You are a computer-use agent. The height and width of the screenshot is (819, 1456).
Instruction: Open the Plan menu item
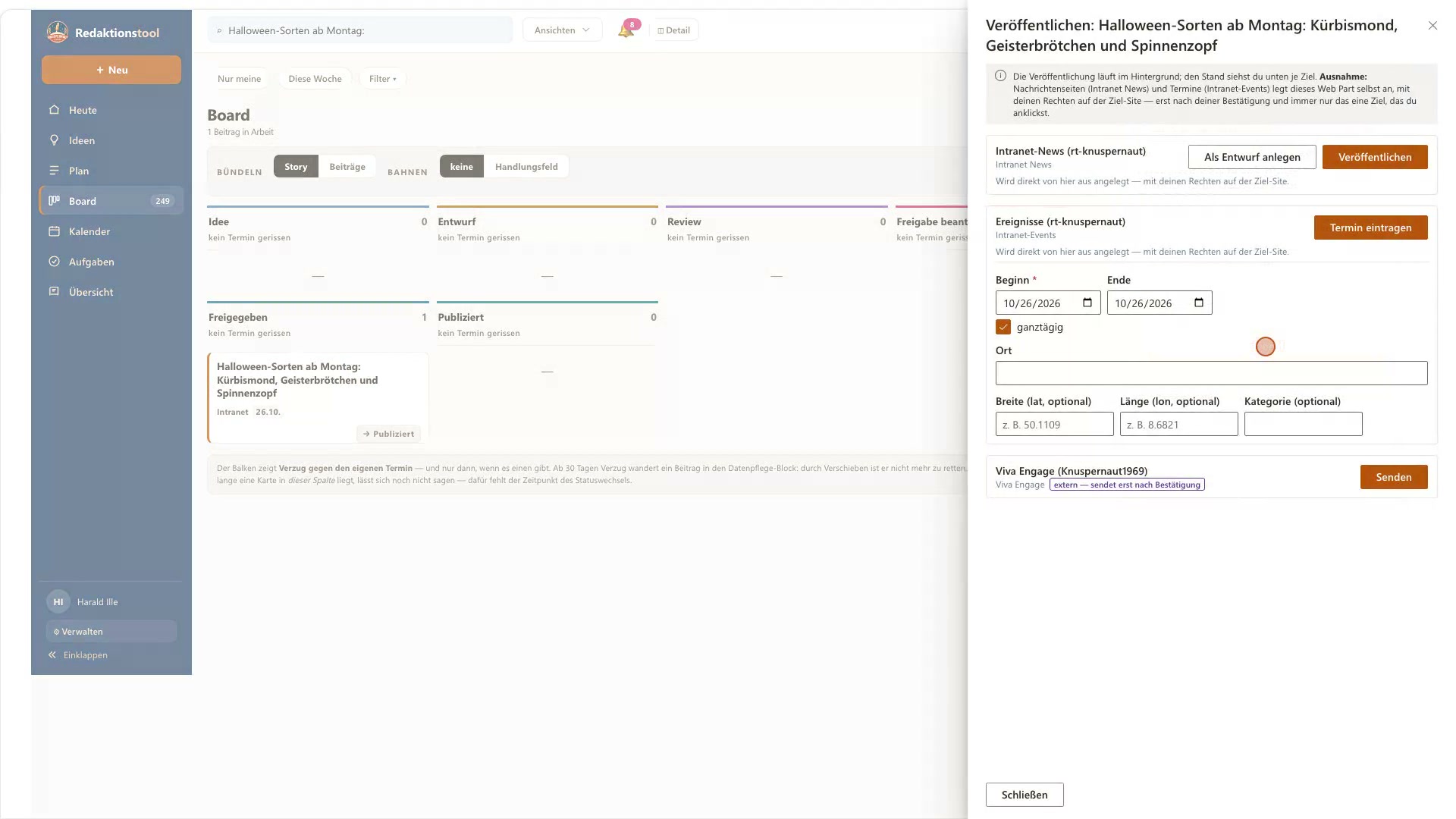tap(111, 171)
